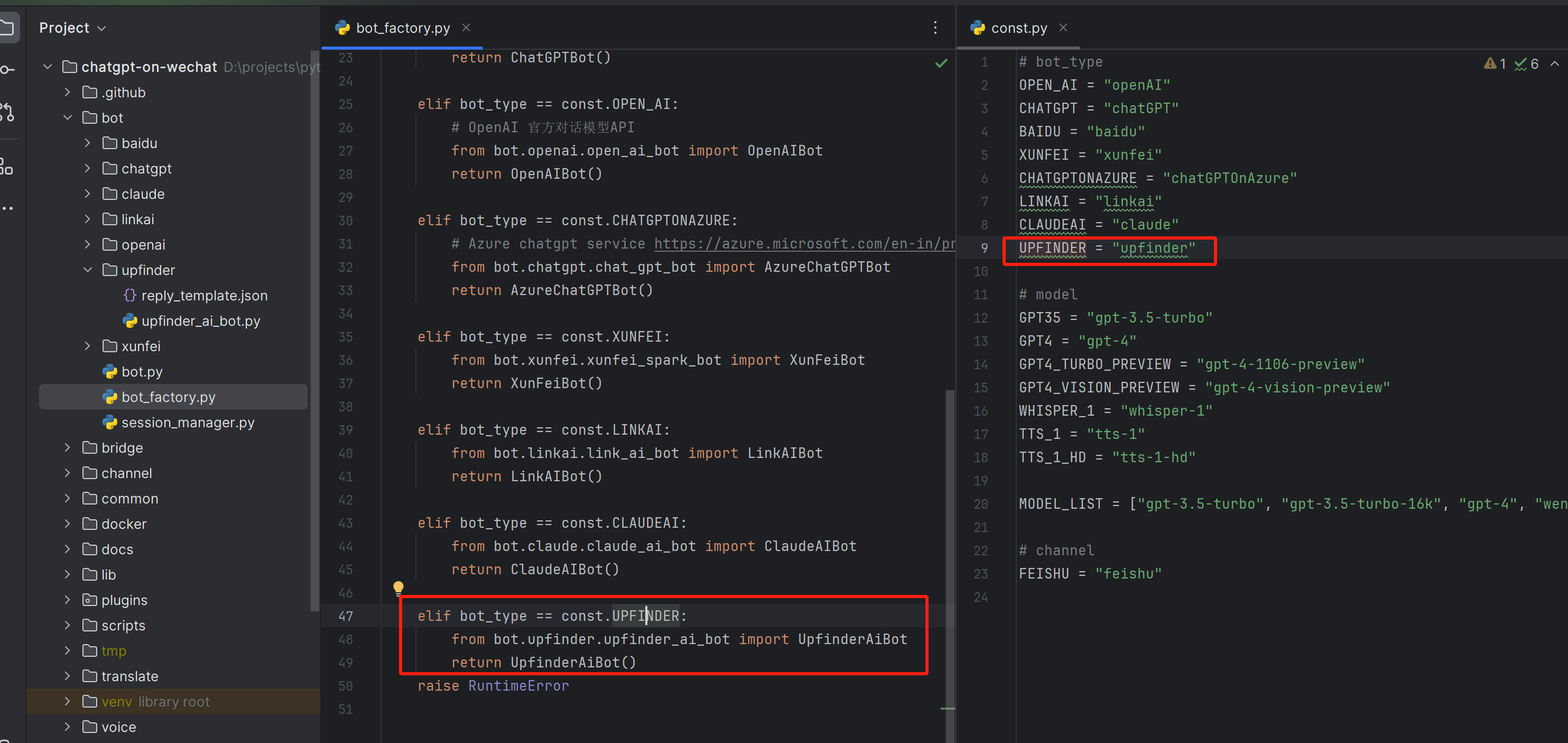1568x743 pixels.
Task: Expand the channel folder
Action: (68, 473)
